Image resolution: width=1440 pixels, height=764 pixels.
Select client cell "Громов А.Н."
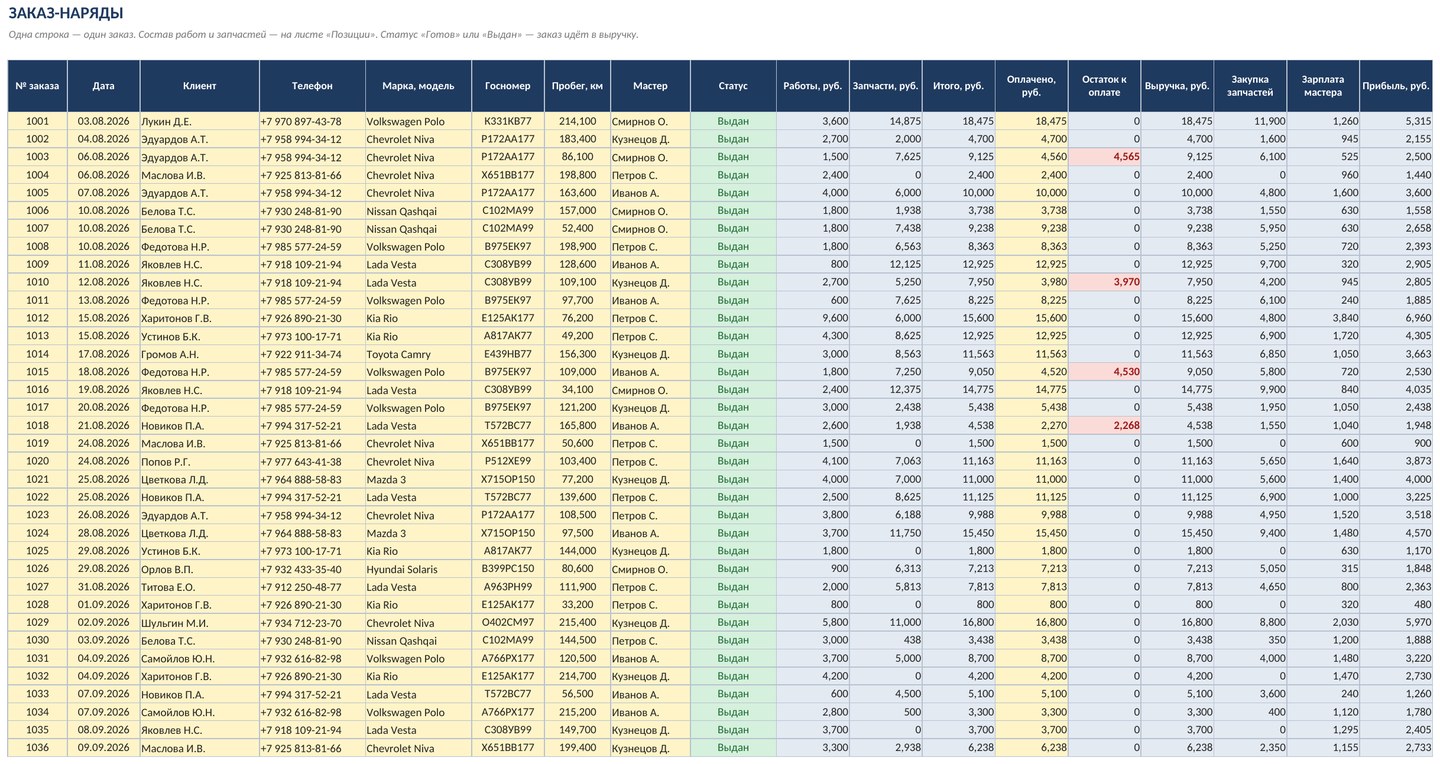click(x=199, y=354)
